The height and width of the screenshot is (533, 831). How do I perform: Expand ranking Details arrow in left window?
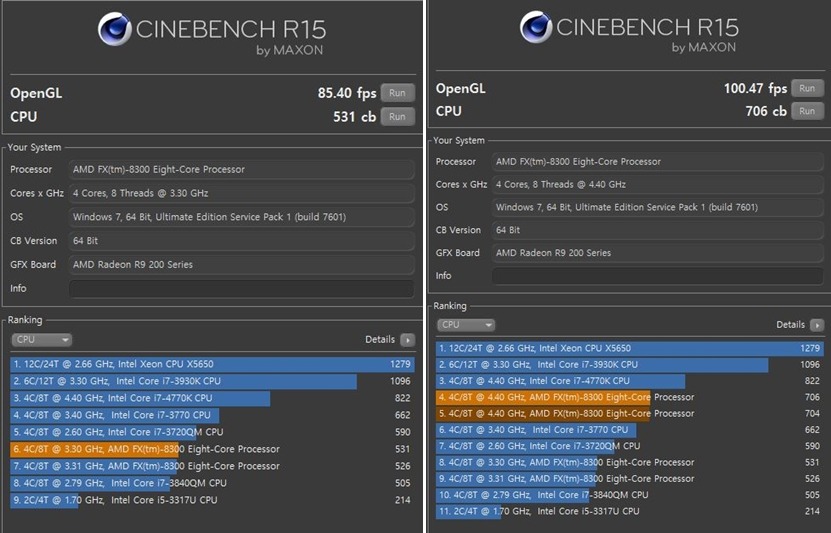tap(408, 340)
